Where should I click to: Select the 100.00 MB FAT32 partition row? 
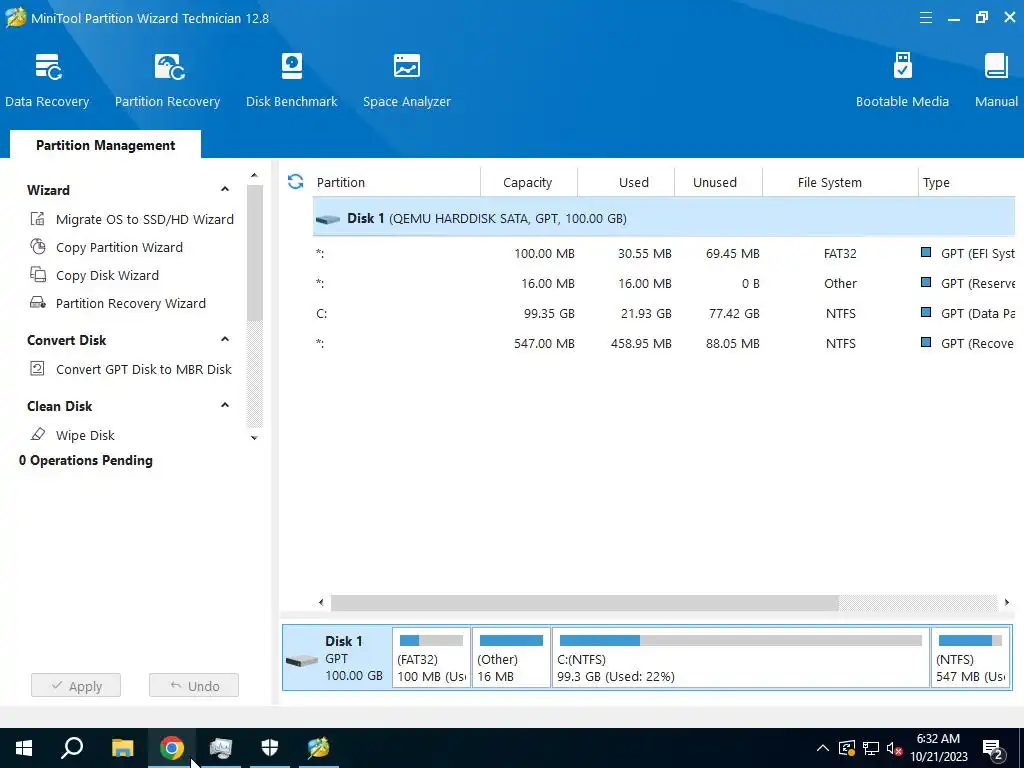664,253
